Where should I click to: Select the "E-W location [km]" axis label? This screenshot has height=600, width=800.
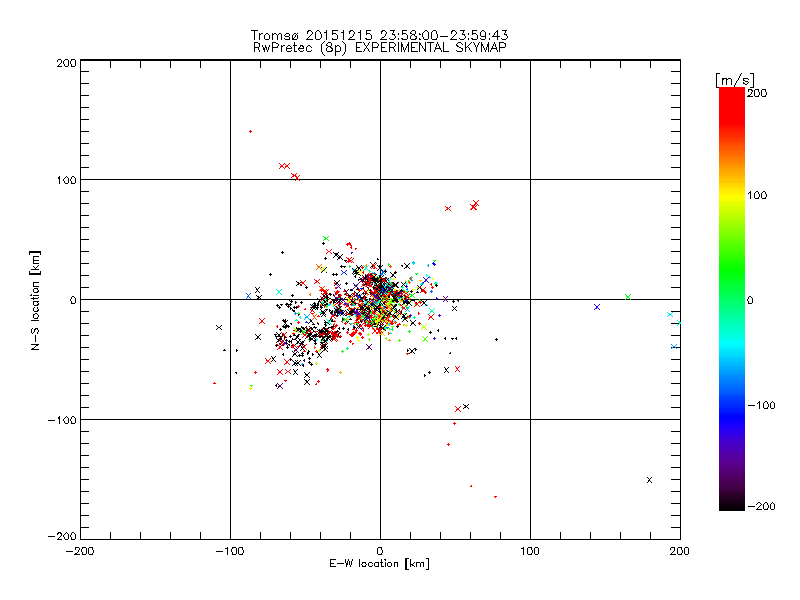[379, 564]
